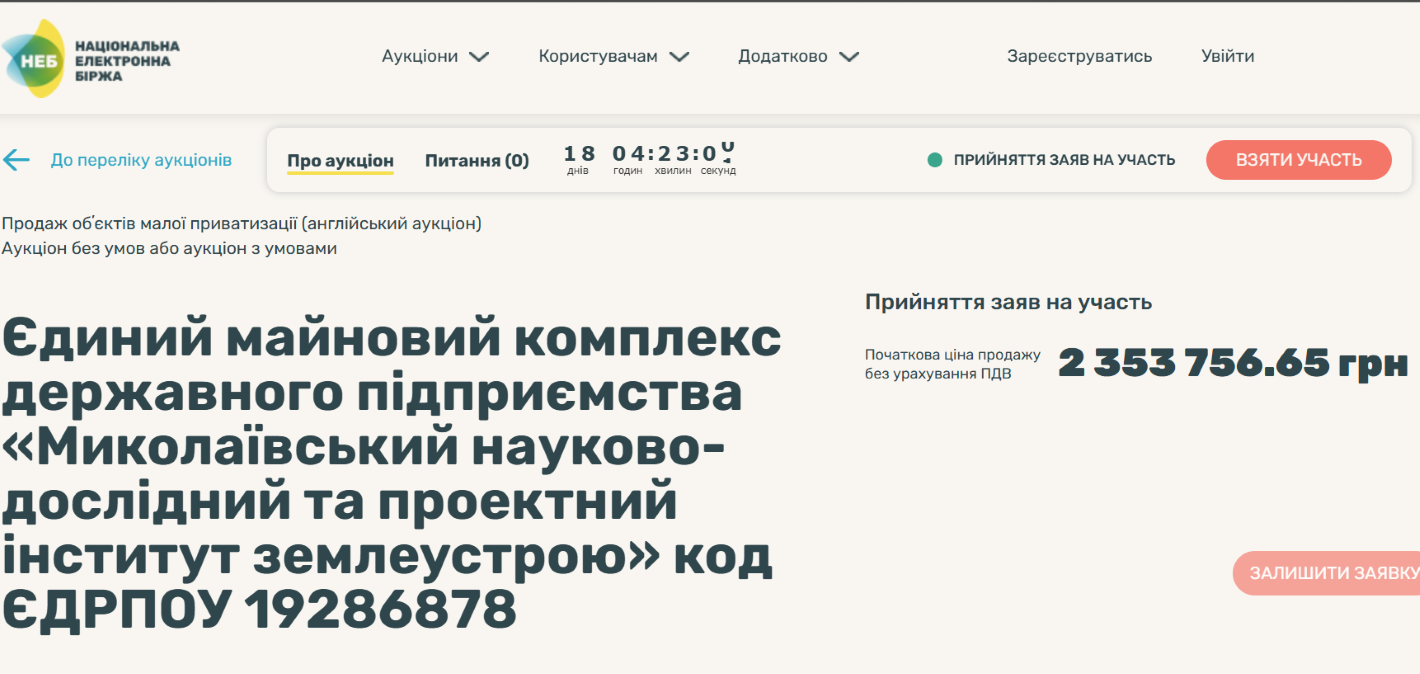The height and width of the screenshot is (674, 1420).
Task: Click the ВЗЯТИ УЧАСТЬ button
Action: click(x=1298, y=160)
